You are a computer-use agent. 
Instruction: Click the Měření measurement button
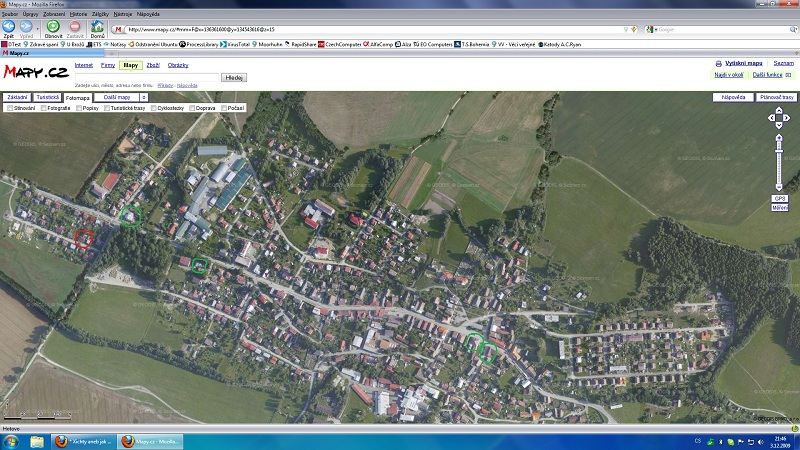pyautogui.click(x=779, y=208)
